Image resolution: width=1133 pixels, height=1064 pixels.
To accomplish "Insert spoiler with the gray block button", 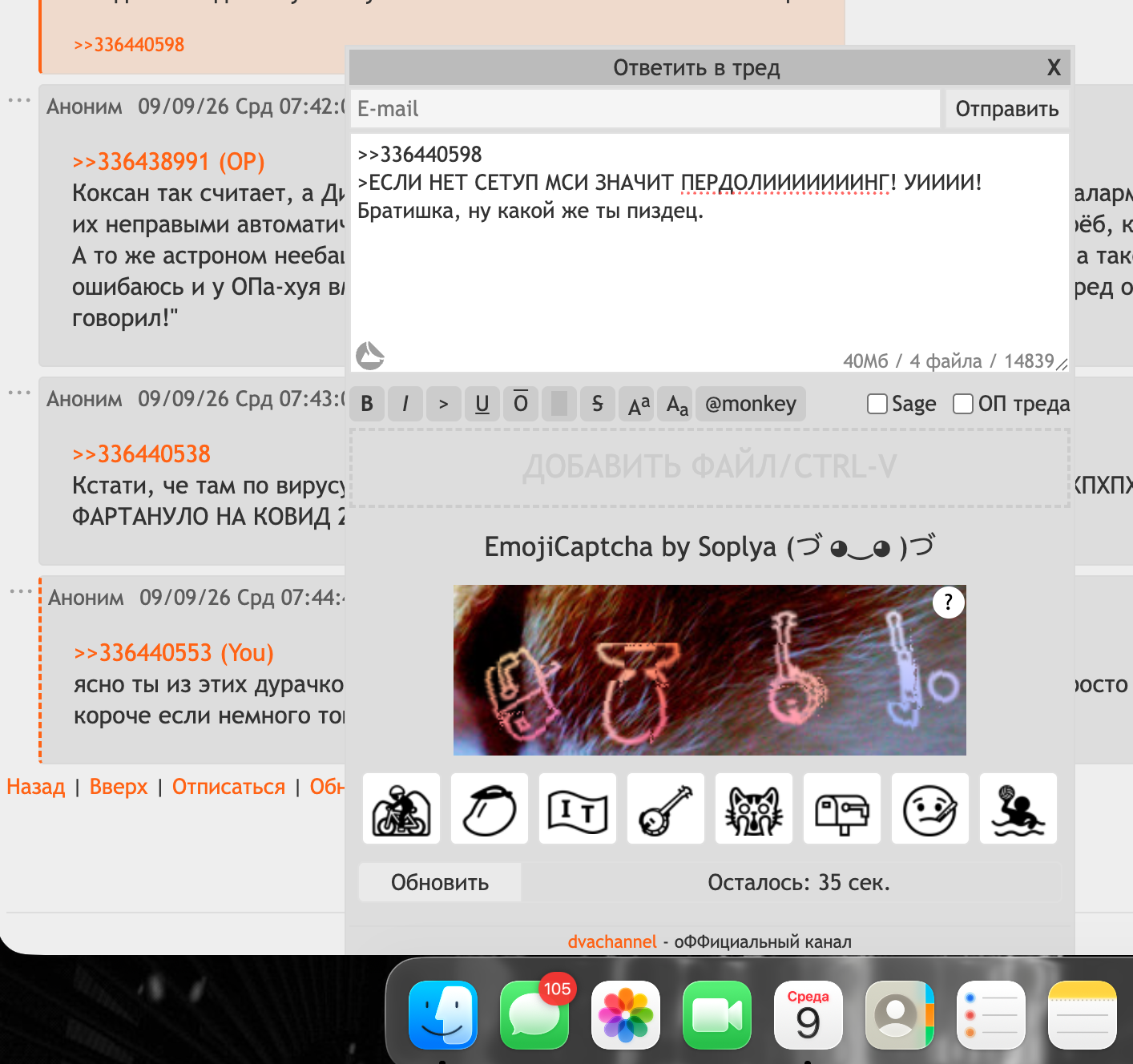I will pyautogui.click(x=559, y=404).
